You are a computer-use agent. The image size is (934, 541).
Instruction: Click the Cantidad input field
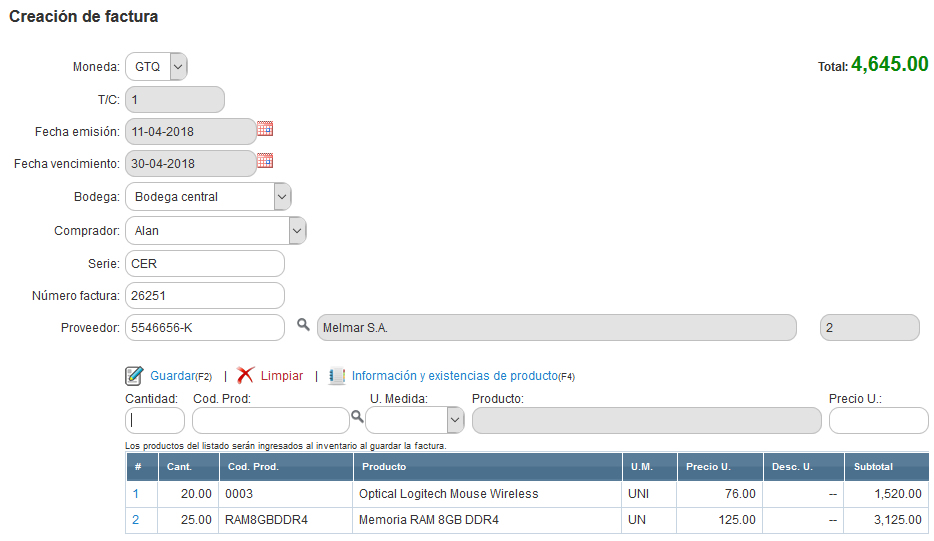pyautogui.click(x=154, y=421)
